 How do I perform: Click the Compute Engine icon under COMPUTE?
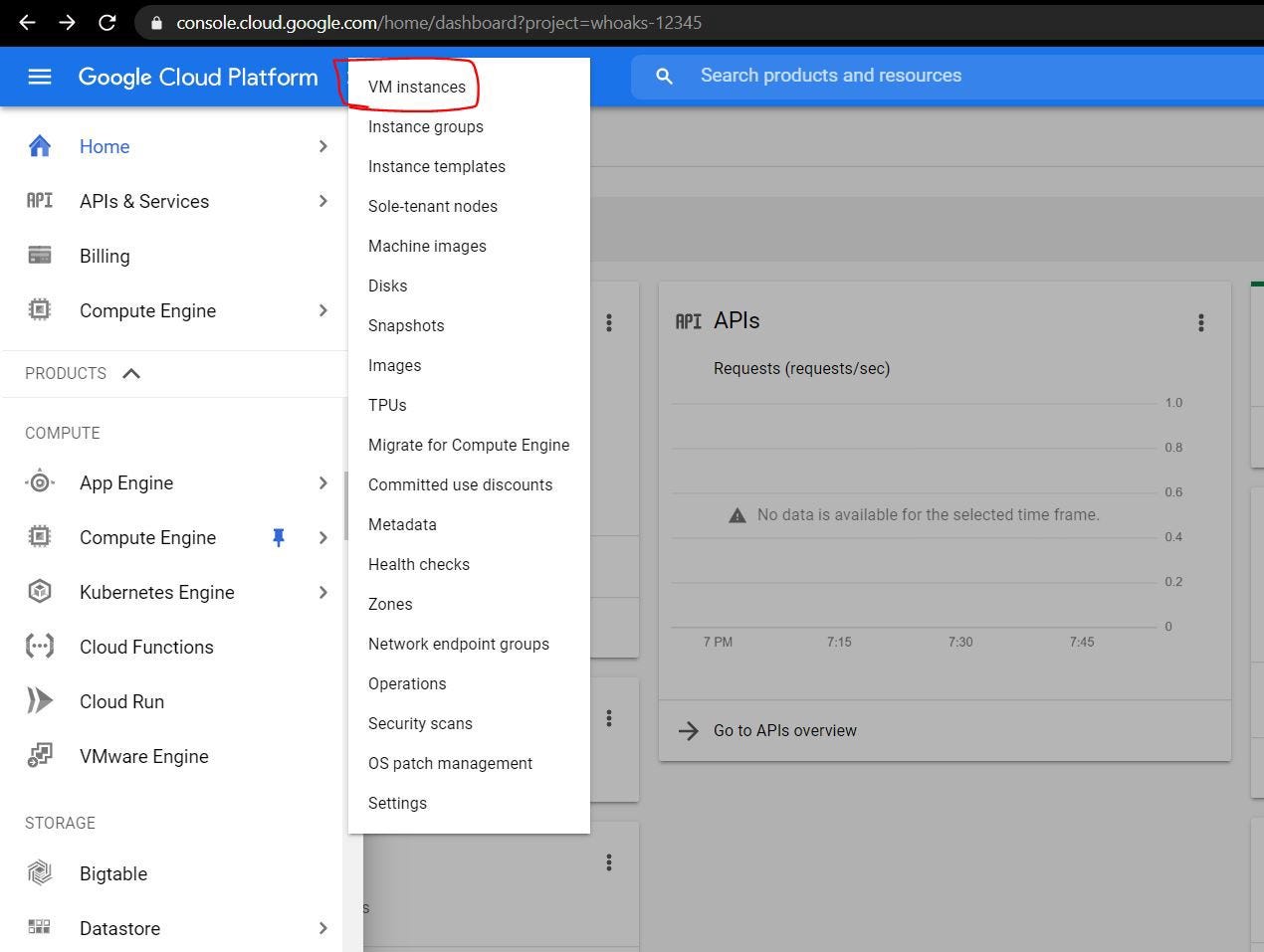tap(40, 537)
